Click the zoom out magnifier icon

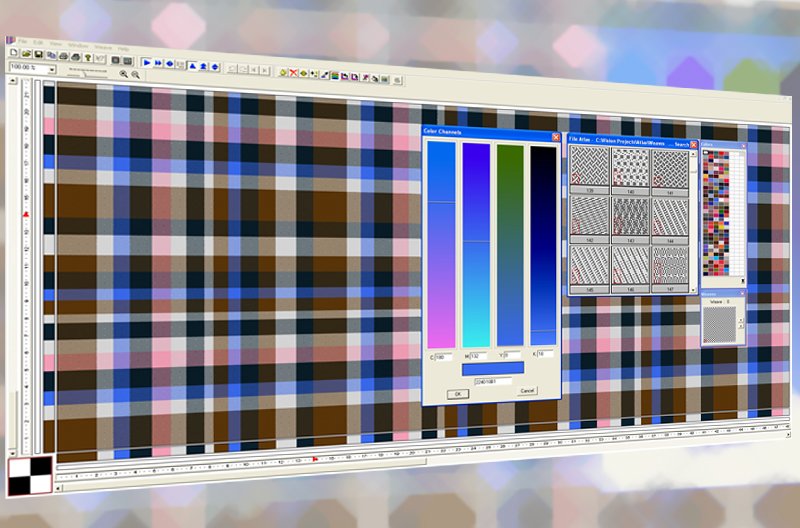pyautogui.click(x=136, y=74)
